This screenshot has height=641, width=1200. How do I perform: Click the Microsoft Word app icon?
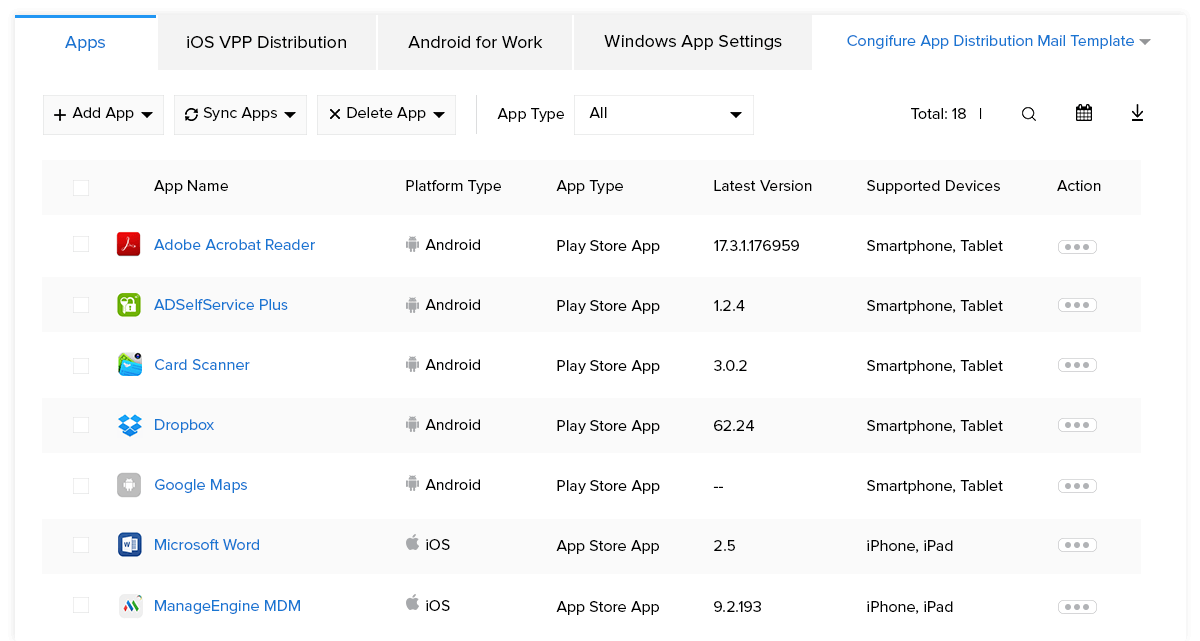coord(129,545)
